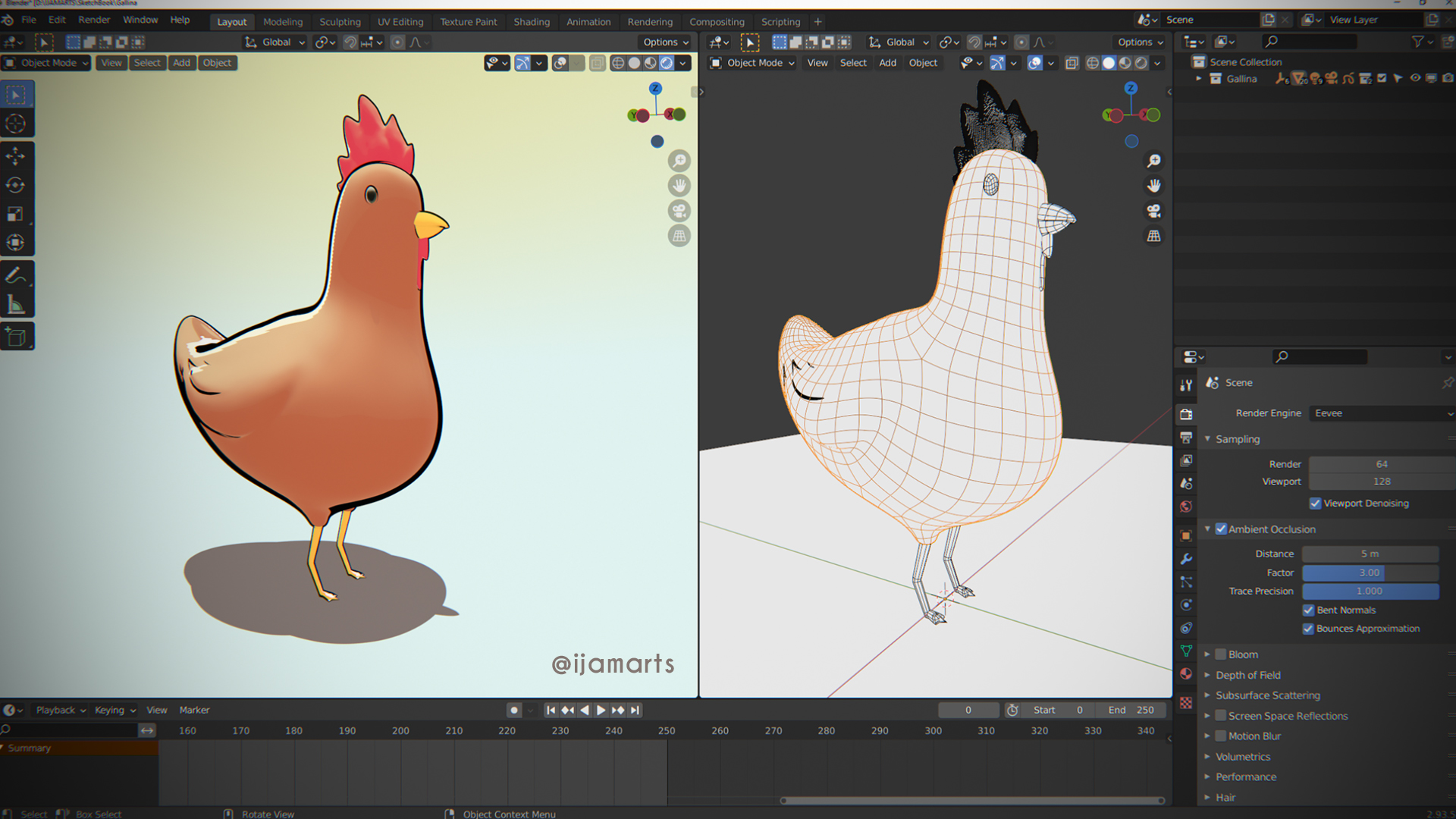The height and width of the screenshot is (819, 1456).
Task: Disable the Viewport Denoising checkbox
Action: (1316, 504)
